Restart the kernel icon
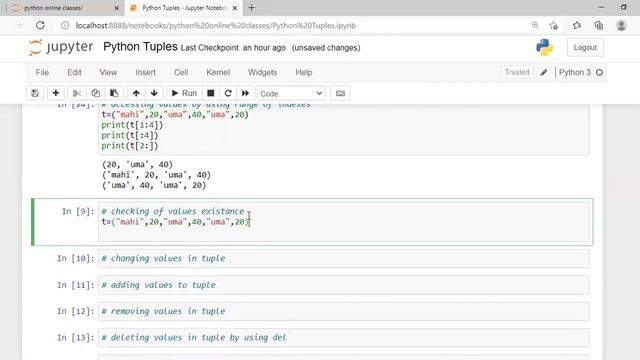This screenshot has width=640, height=360. [x=228, y=93]
